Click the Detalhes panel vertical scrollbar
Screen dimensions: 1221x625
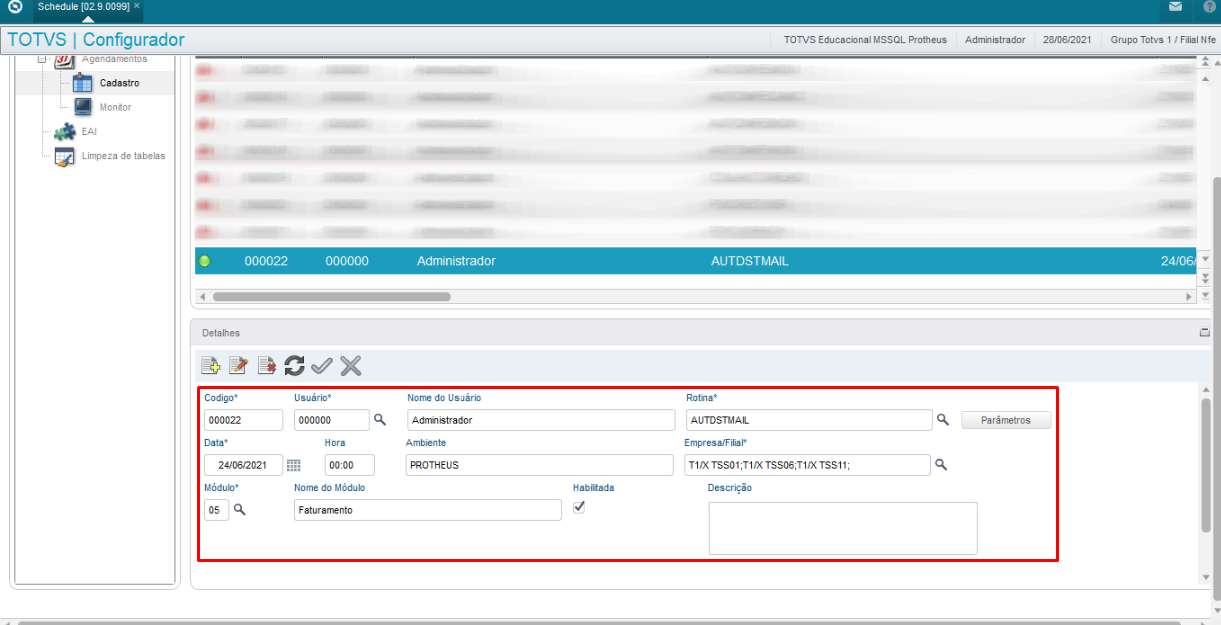pyautogui.click(x=1205, y=465)
